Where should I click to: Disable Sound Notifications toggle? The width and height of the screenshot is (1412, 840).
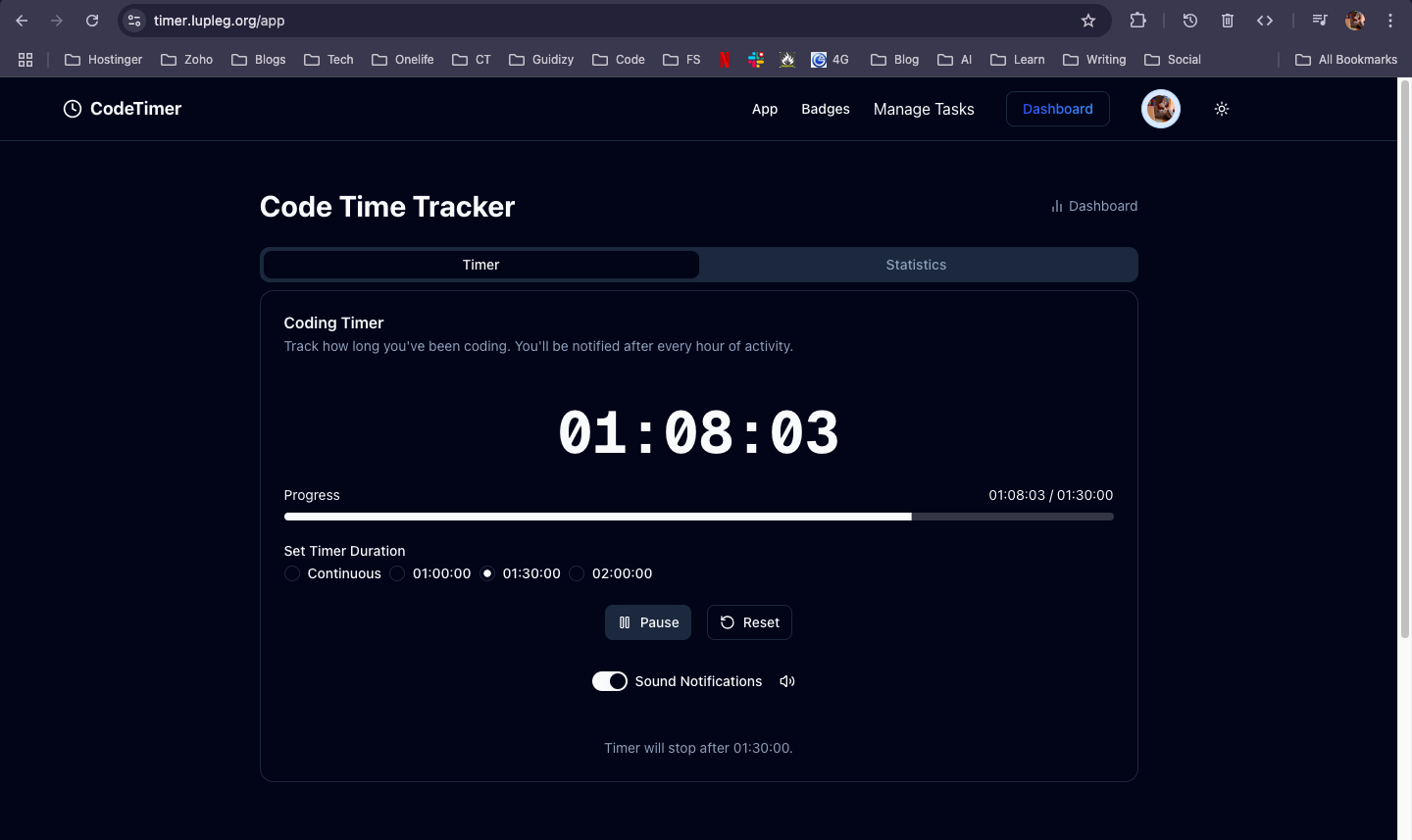609,680
